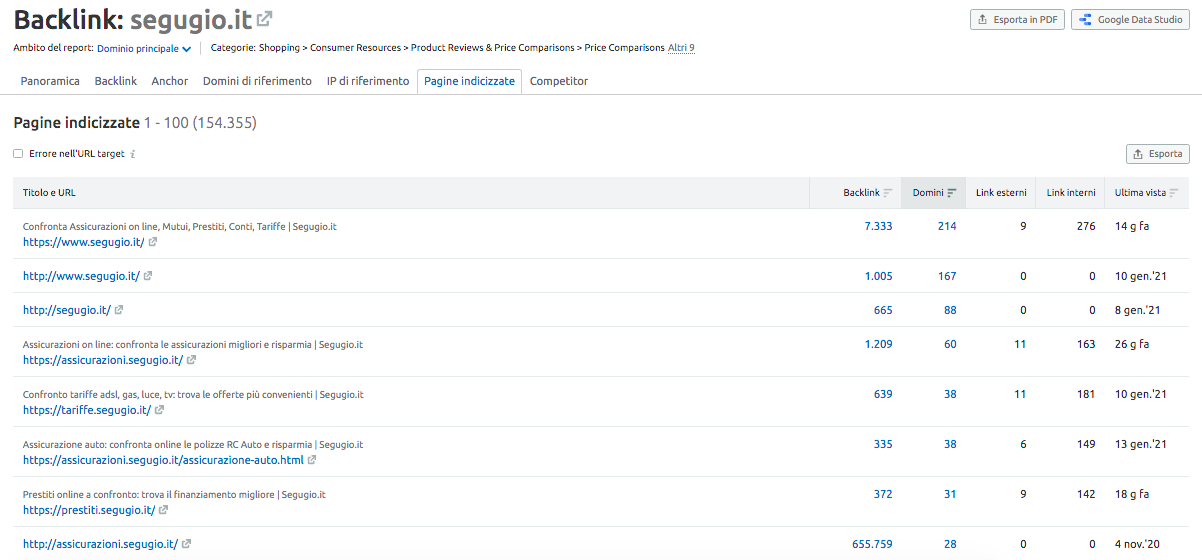Click external link icon beside http://segugio.it/
Viewport: 1202px width, 560px height.
tap(119, 310)
